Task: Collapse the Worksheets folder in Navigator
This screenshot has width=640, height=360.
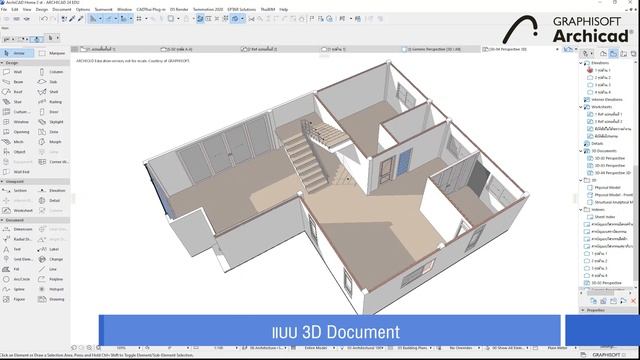Action: [581, 107]
